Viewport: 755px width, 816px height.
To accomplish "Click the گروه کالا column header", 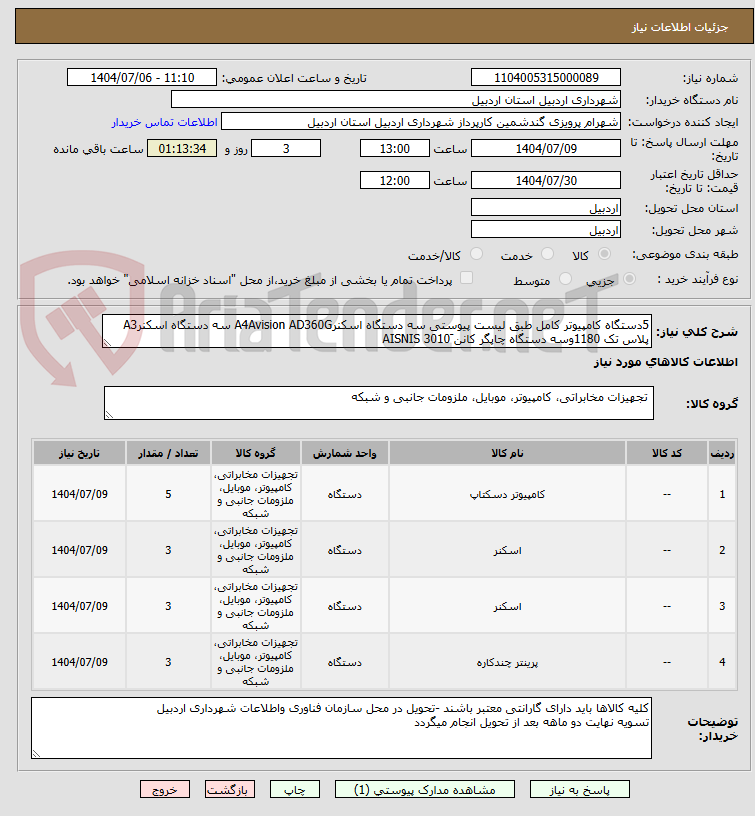I will [255, 453].
